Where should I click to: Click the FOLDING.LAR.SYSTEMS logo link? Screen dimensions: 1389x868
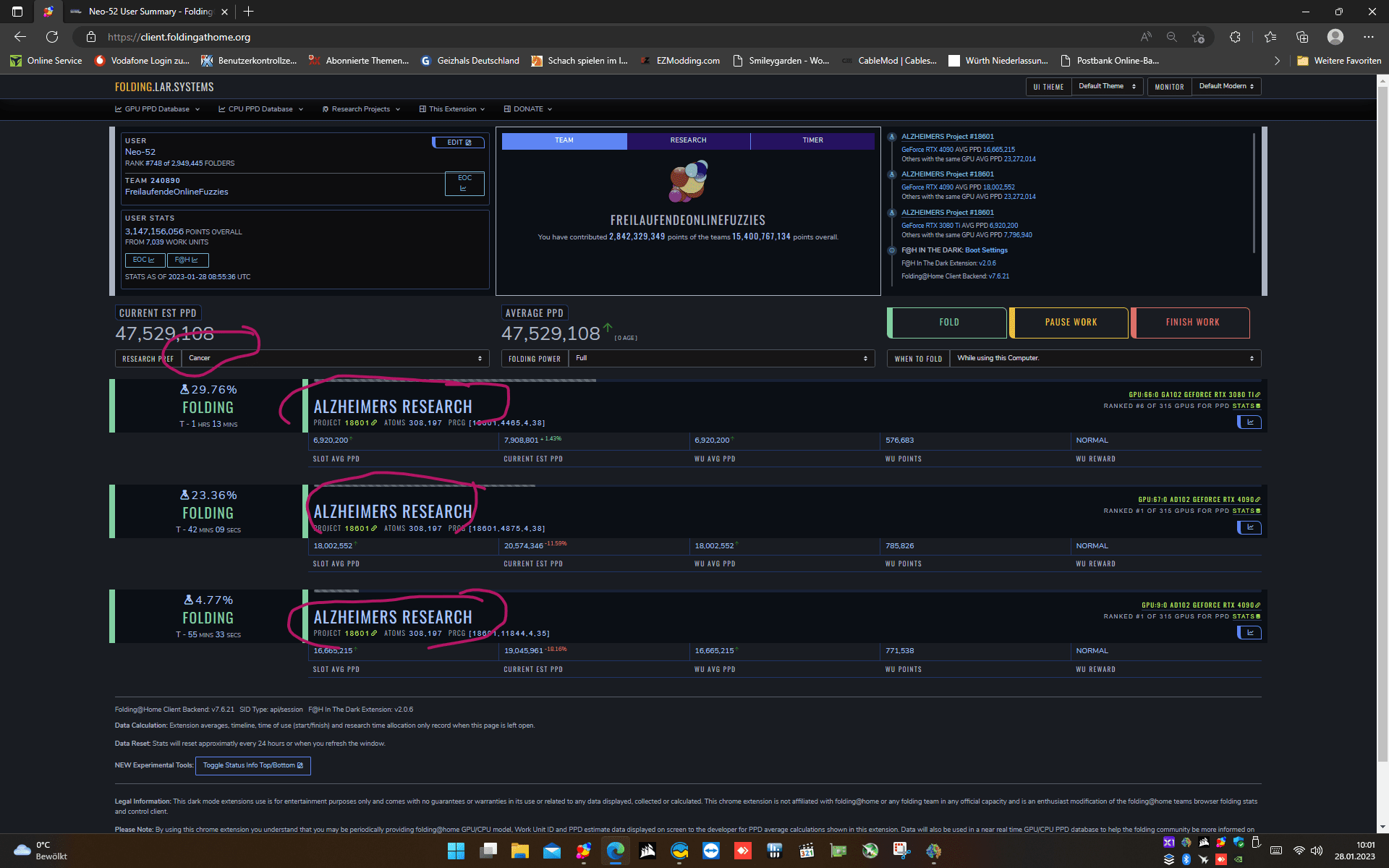[x=164, y=87]
